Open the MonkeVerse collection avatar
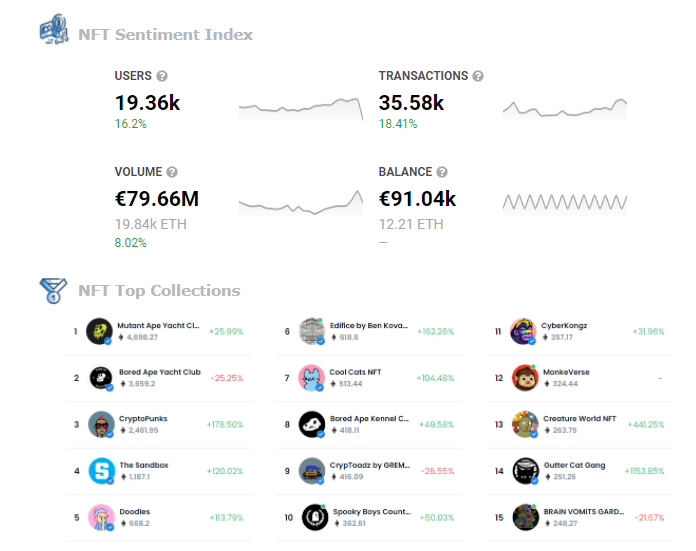Image resolution: width=696 pixels, height=551 pixels. [x=525, y=378]
